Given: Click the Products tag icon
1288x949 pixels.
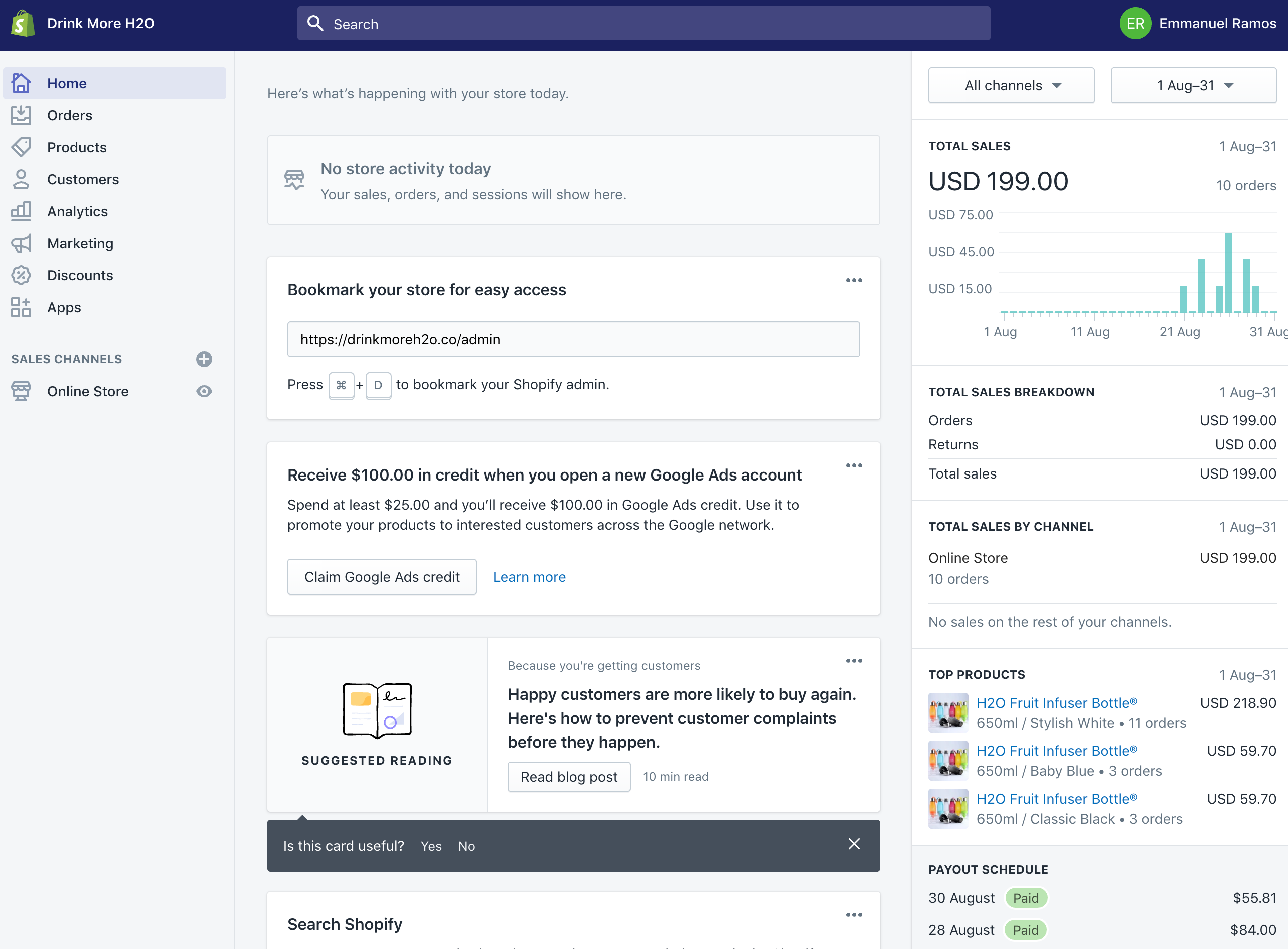Looking at the screenshot, I should [x=21, y=148].
